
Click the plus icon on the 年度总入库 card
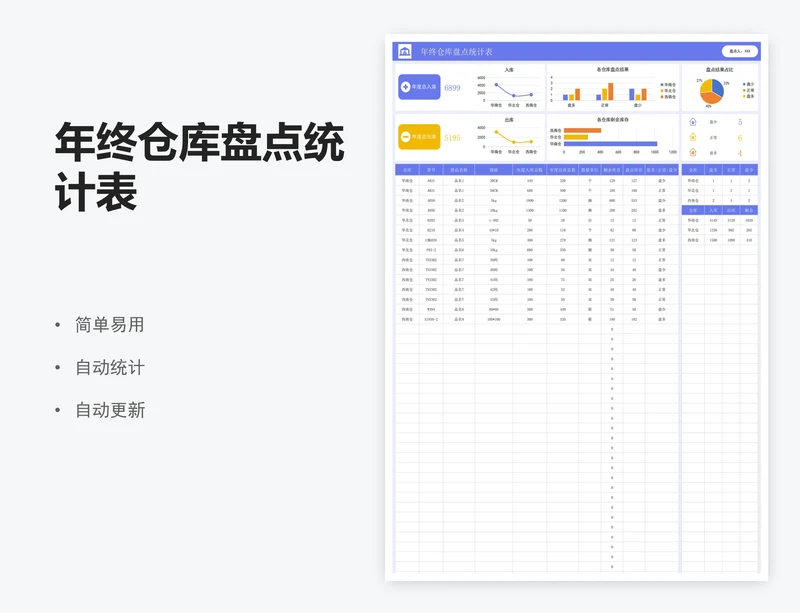tap(406, 87)
